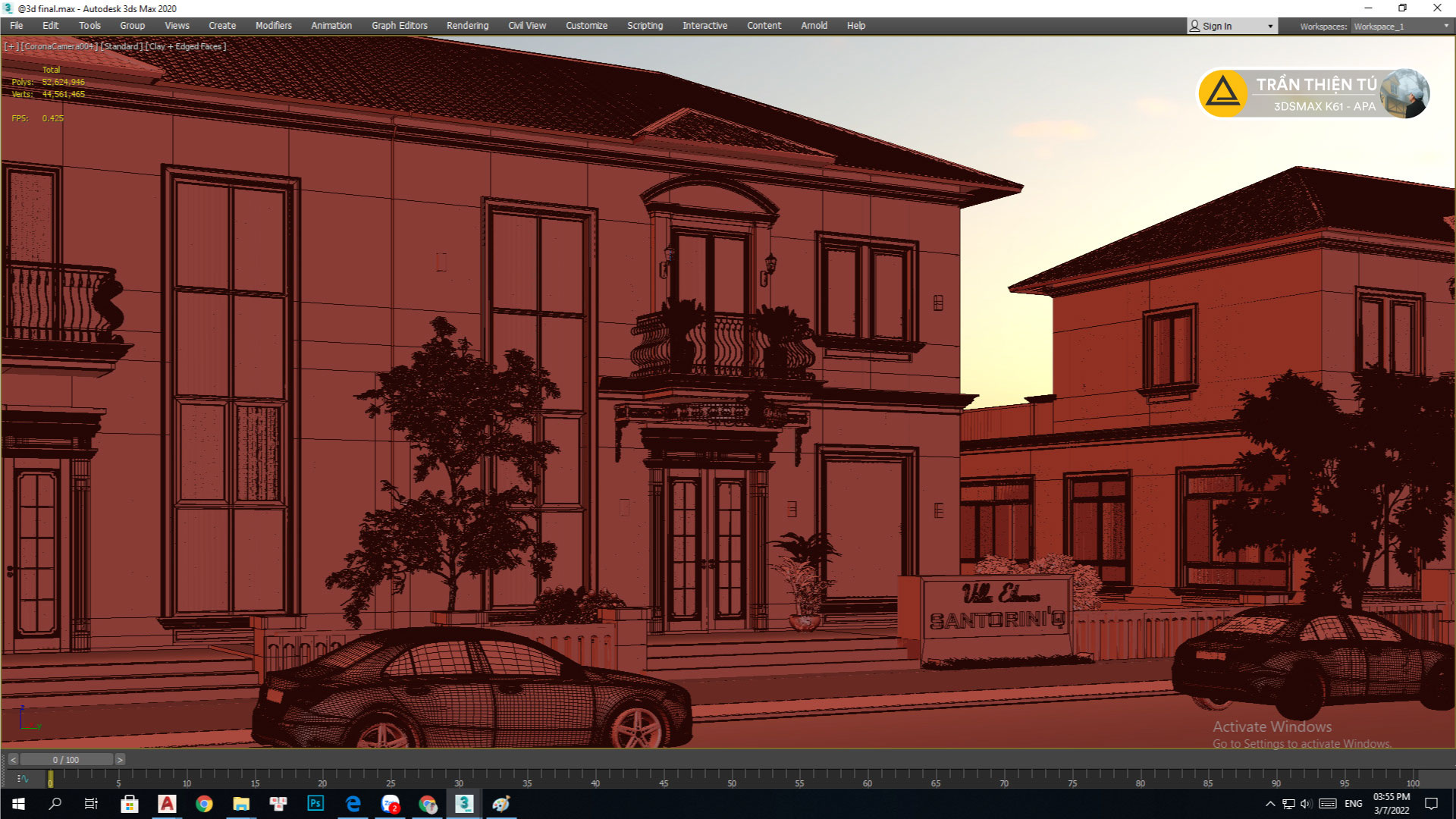Open the Modifiers menu

pos(273,26)
